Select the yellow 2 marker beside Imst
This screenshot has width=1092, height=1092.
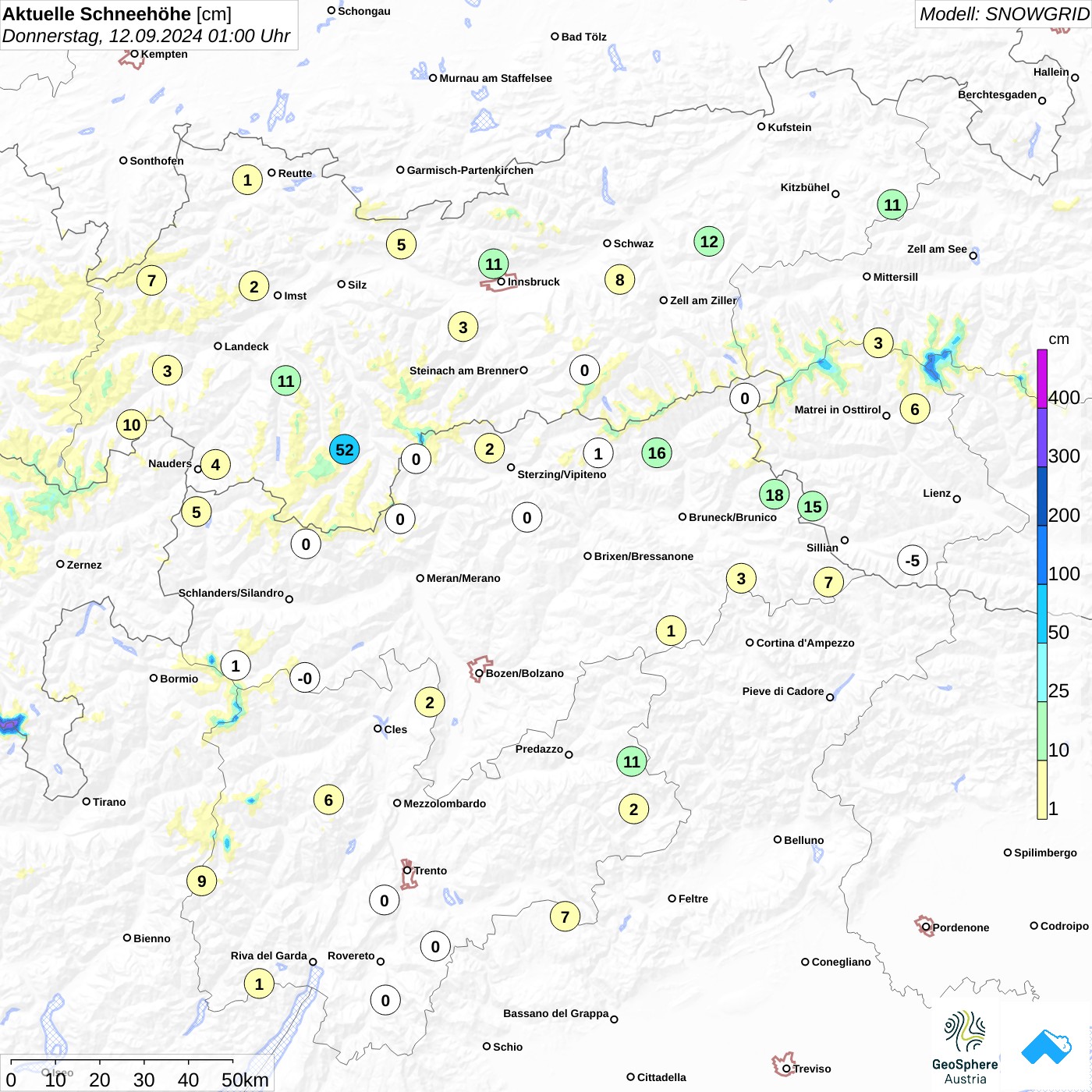click(x=254, y=287)
